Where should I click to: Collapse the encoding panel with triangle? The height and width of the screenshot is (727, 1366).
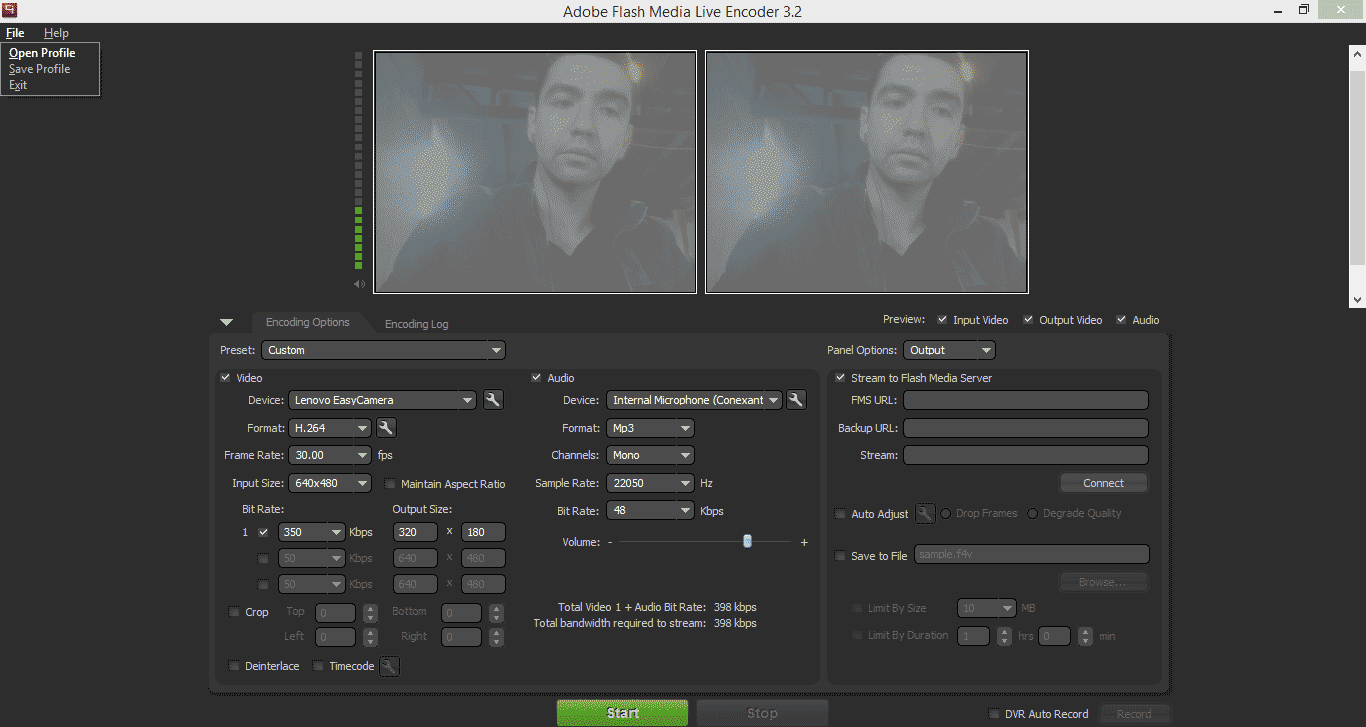click(226, 322)
